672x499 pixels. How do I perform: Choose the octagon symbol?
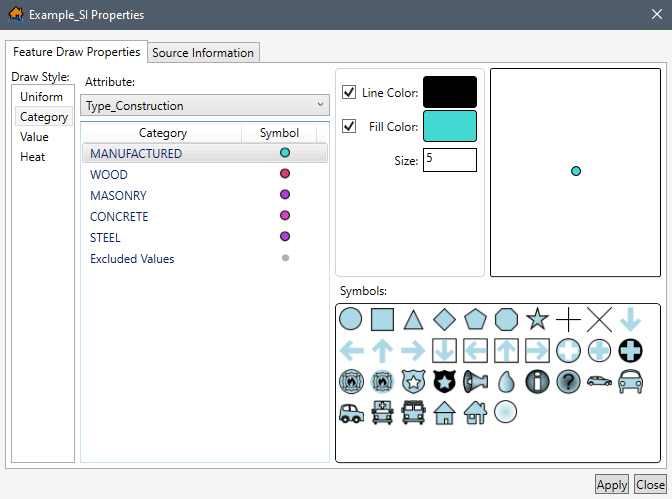506,319
